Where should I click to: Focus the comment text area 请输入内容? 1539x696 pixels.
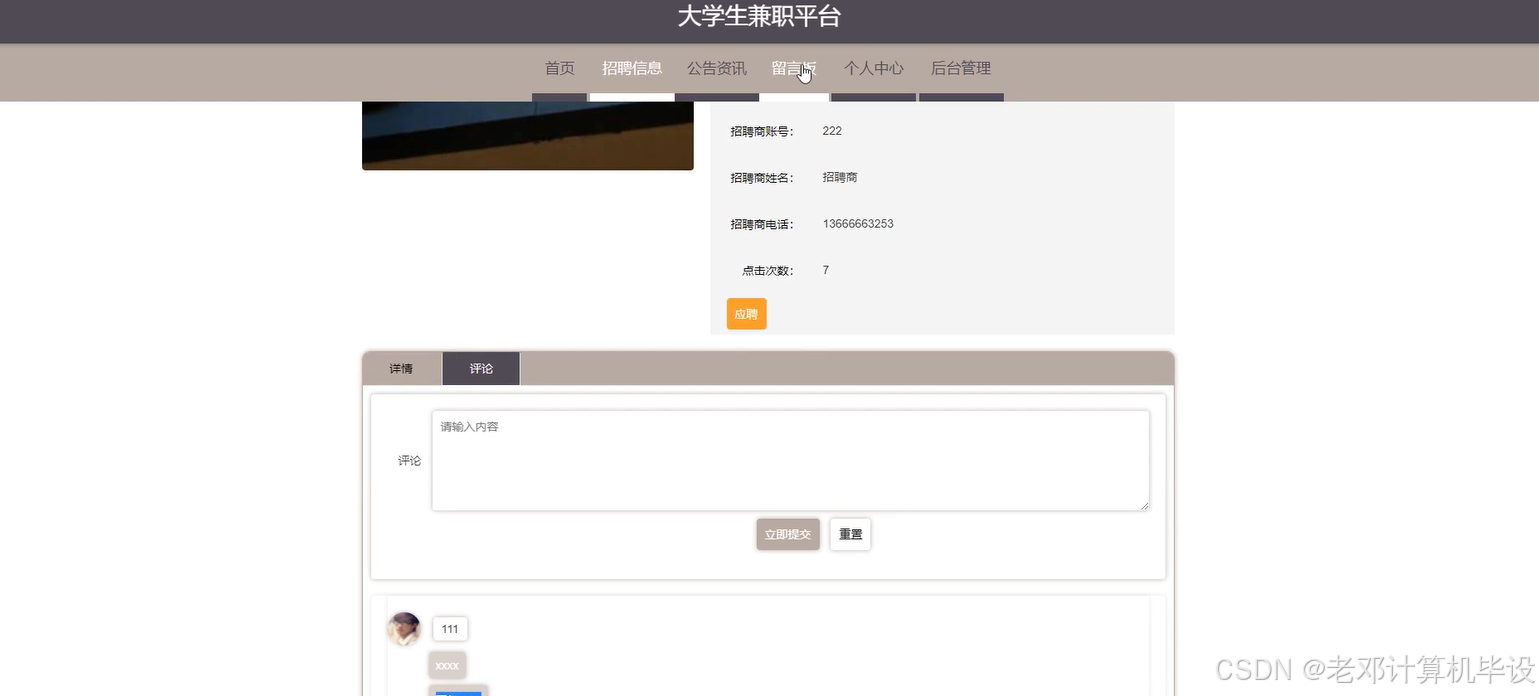(x=790, y=460)
